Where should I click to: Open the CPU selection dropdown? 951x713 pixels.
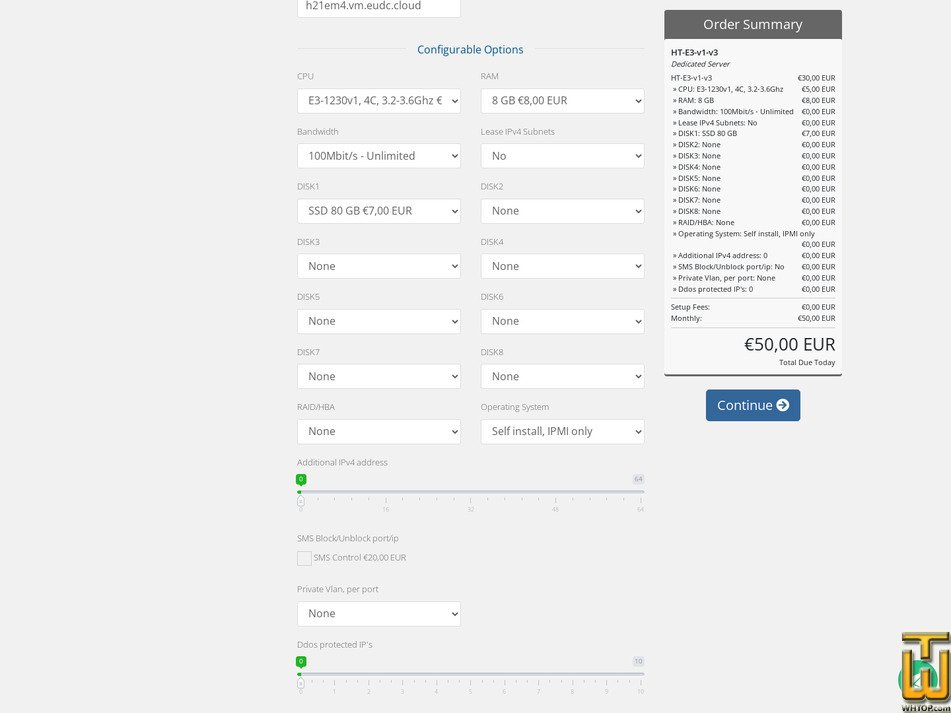tap(378, 100)
